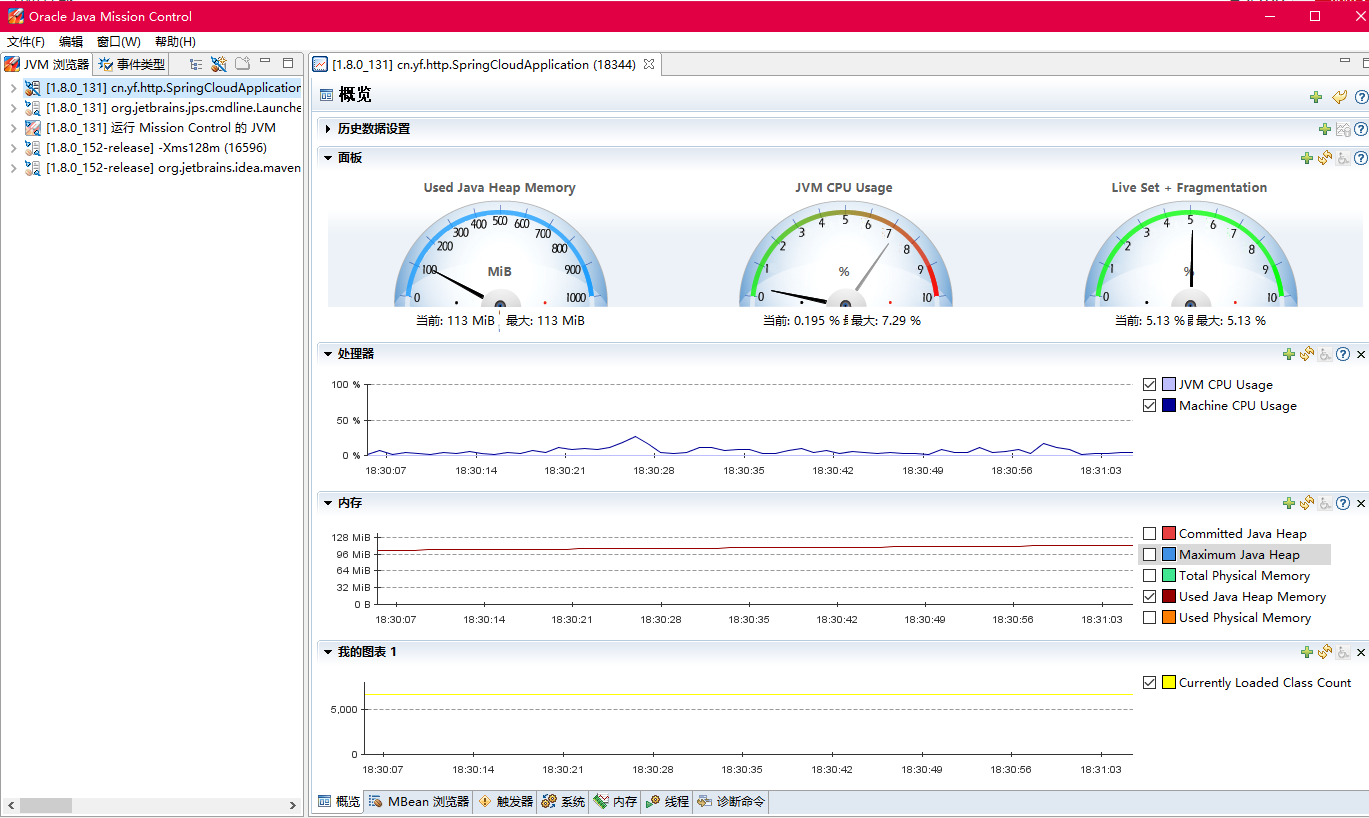Disable the Machine CPU Usage checkbox
This screenshot has width=1369, height=818.
(x=1149, y=405)
